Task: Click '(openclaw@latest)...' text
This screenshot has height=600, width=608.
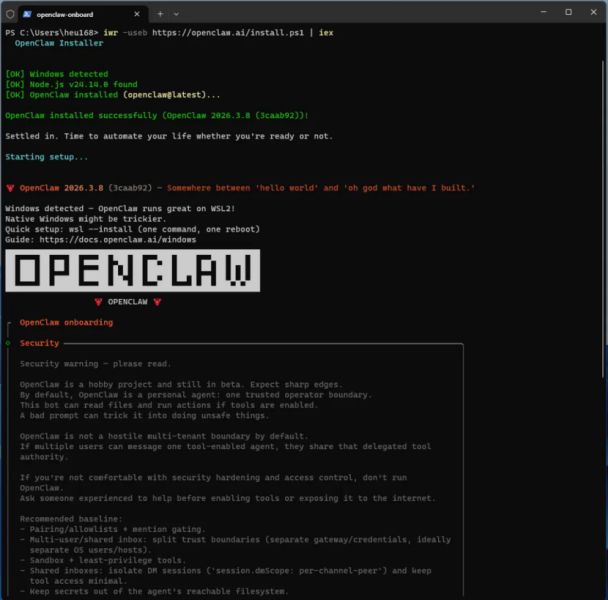Action: coord(171,95)
